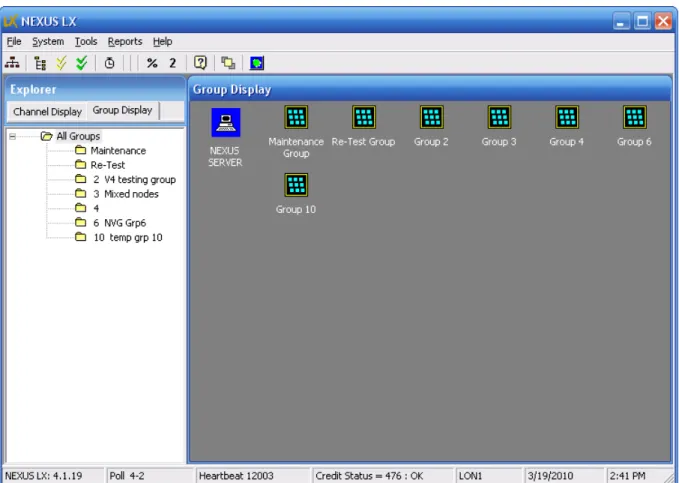Click the blue-green square toolbar icon

(x=257, y=63)
